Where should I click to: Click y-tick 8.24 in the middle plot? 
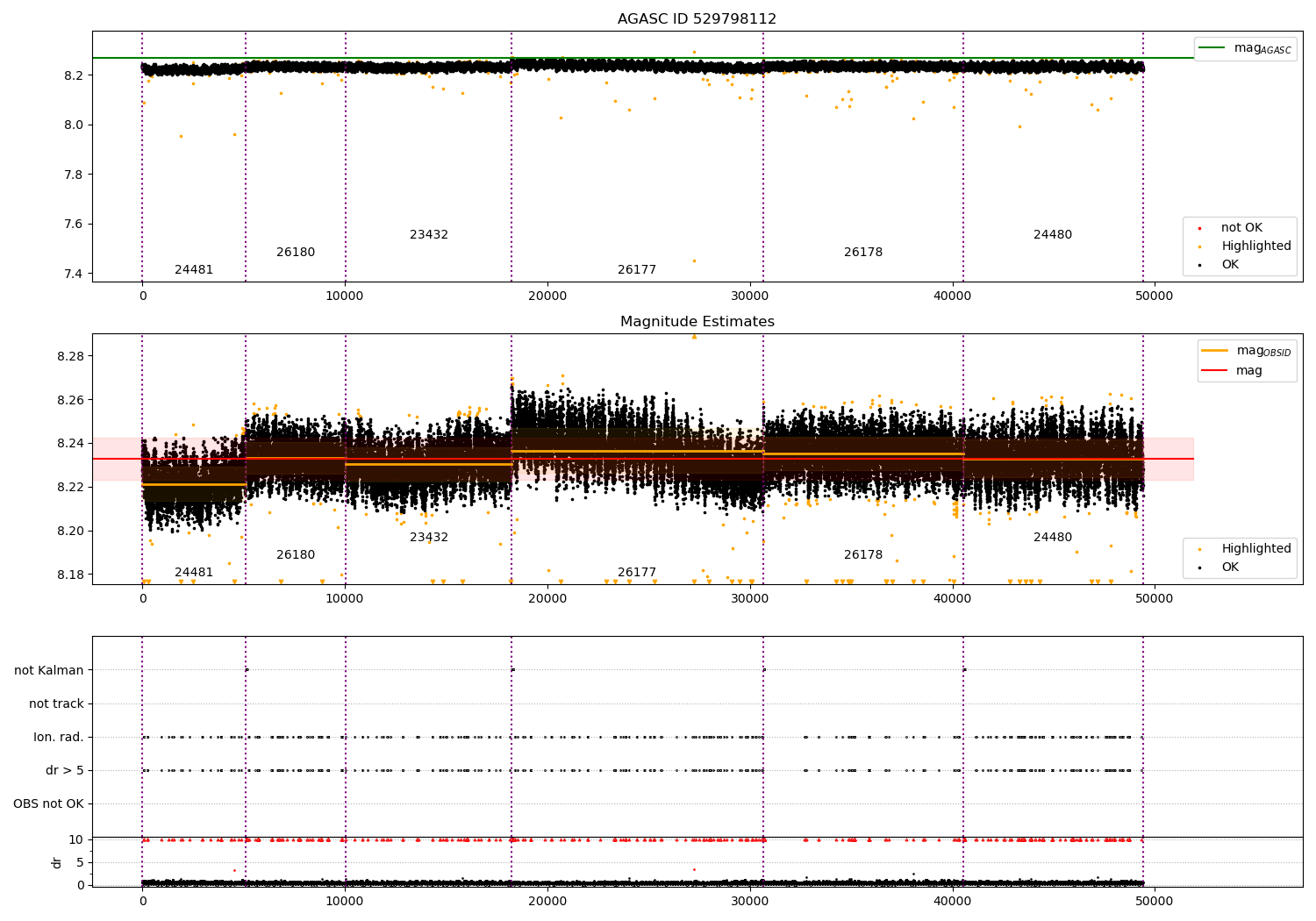click(x=71, y=444)
